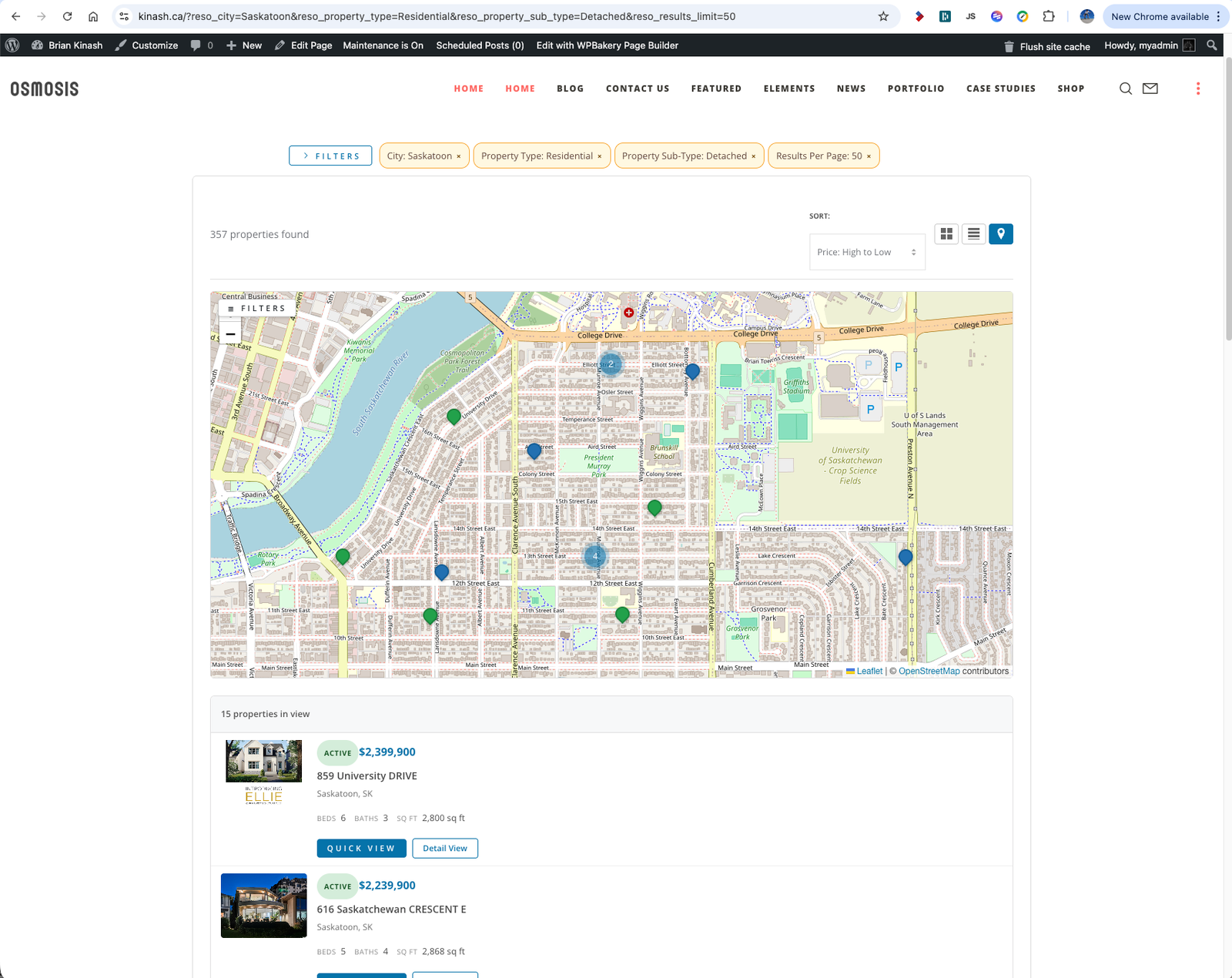Reload page using browser refresh icon

tap(67, 16)
